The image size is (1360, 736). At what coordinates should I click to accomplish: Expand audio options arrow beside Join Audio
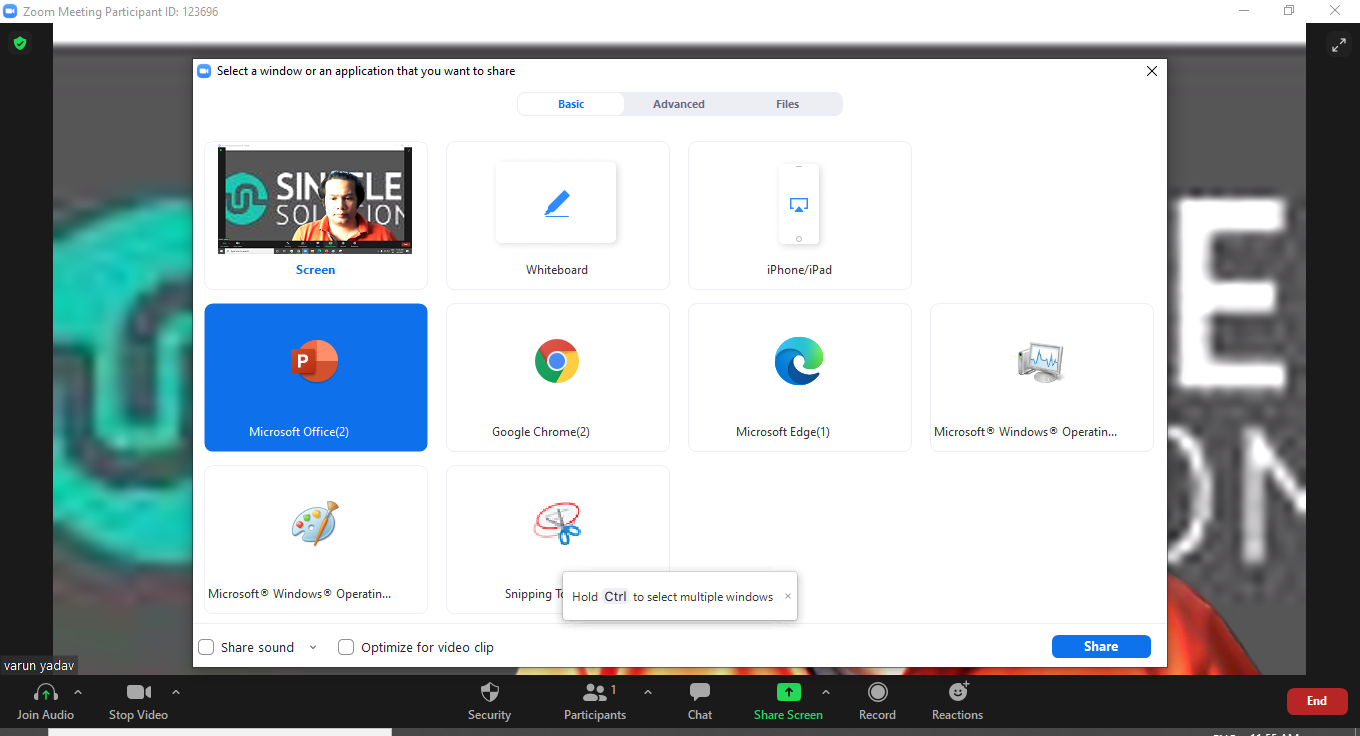pos(78,692)
